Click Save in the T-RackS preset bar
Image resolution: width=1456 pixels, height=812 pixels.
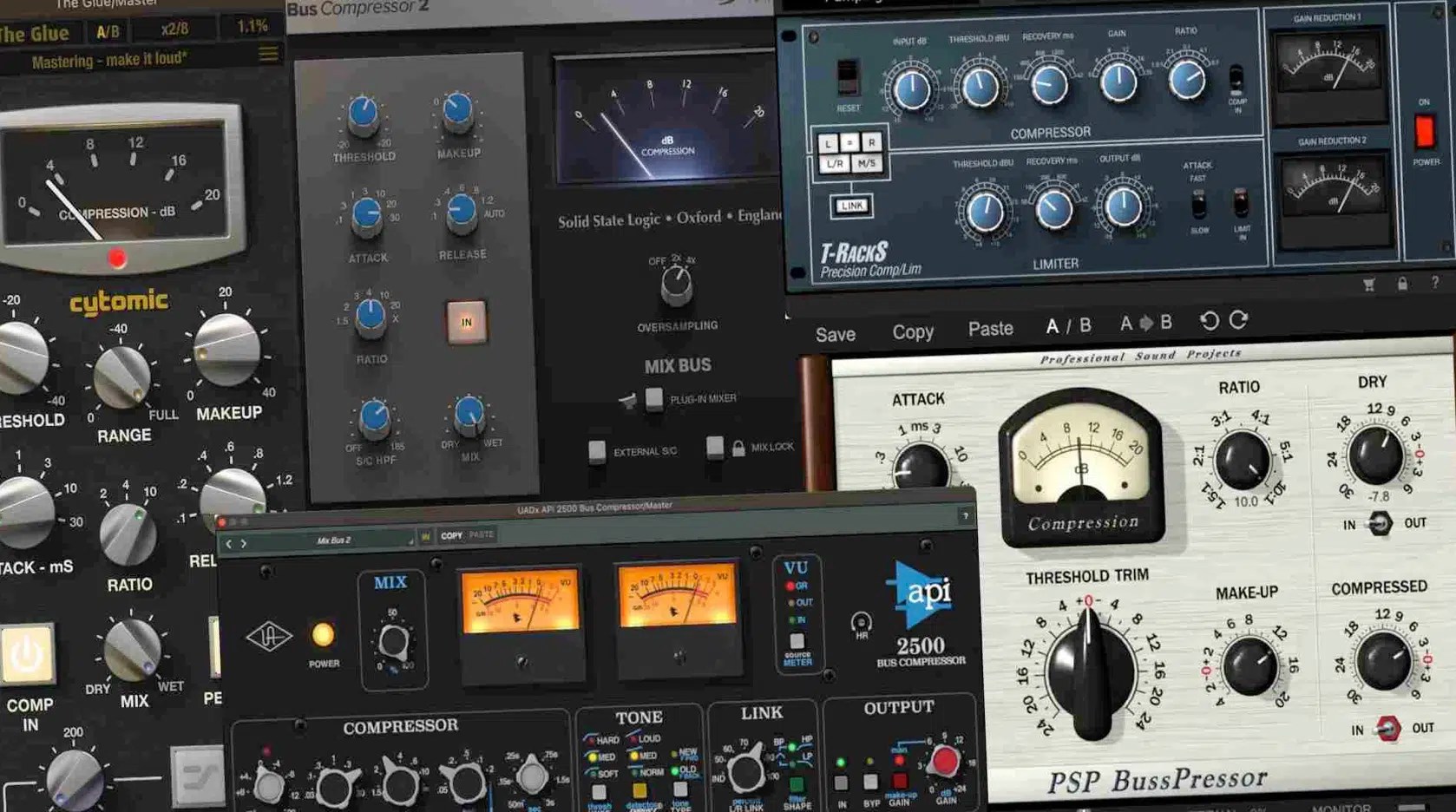836,335
